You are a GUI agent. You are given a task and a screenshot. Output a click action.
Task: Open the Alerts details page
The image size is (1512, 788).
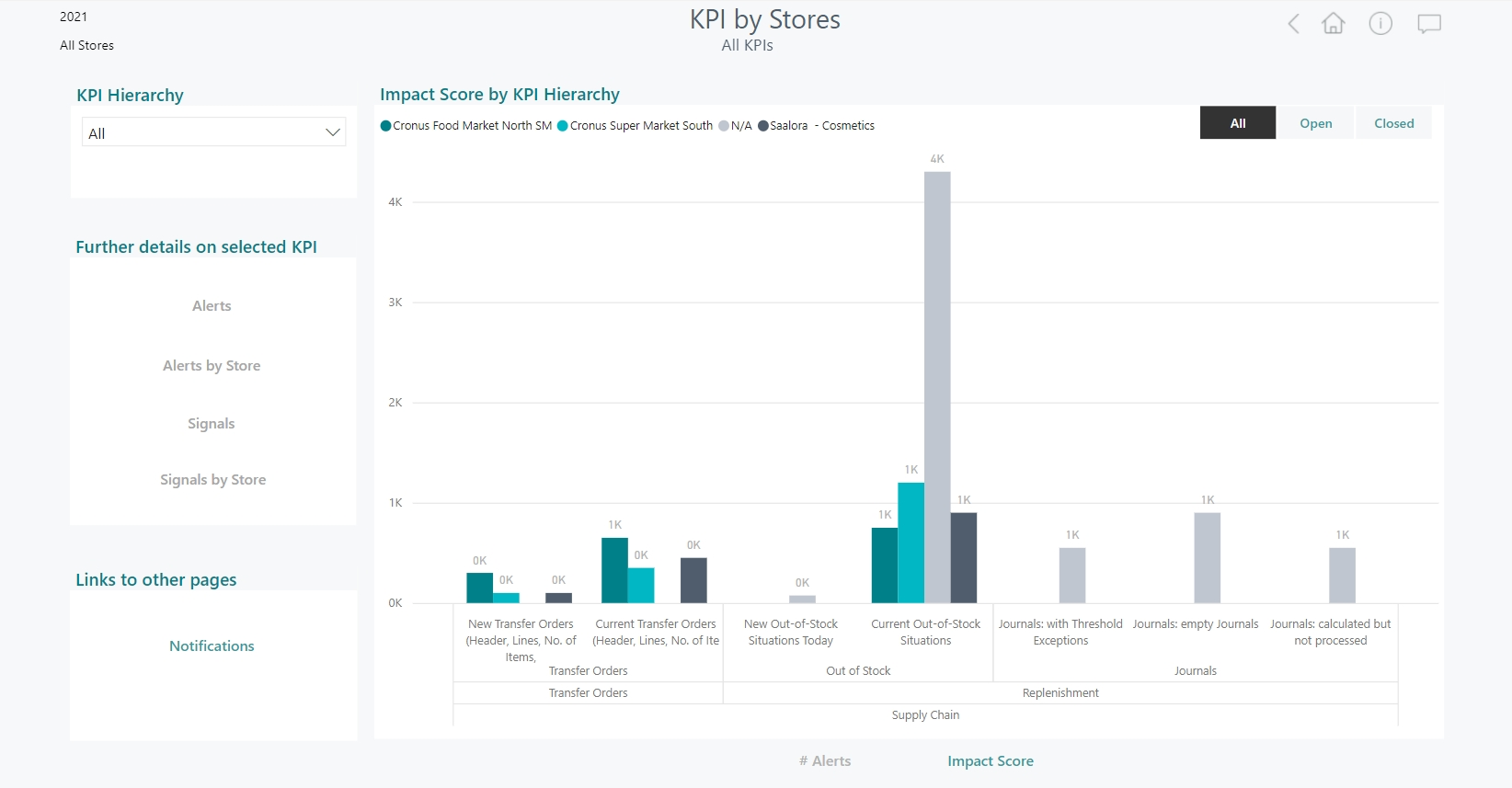(212, 306)
